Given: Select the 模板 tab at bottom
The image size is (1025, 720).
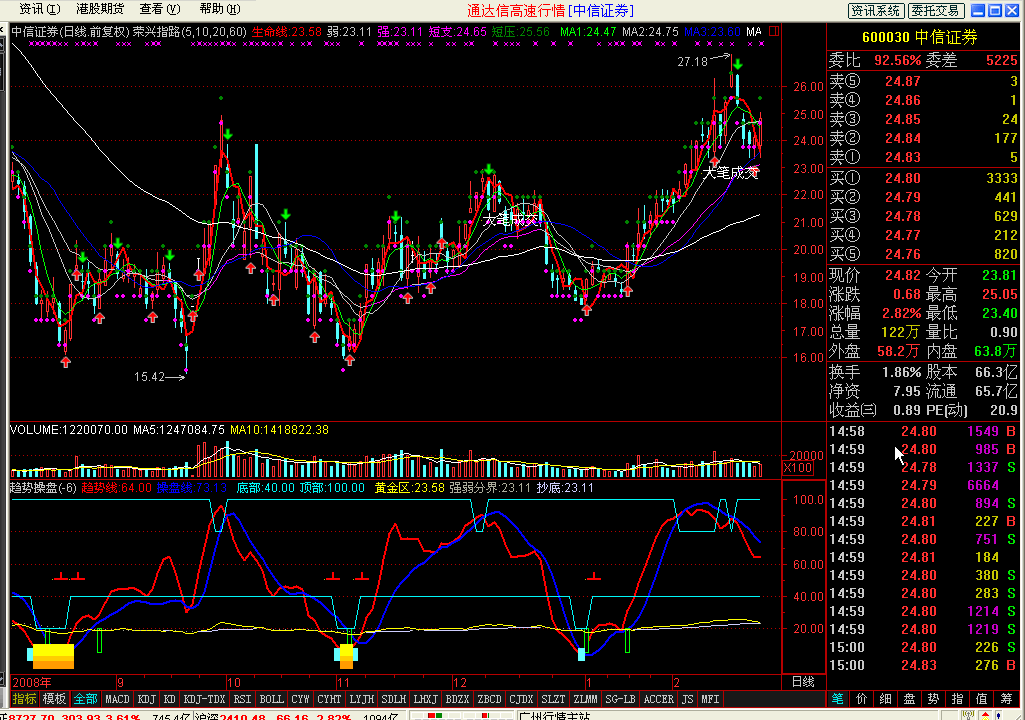Looking at the screenshot, I should pos(54,699).
